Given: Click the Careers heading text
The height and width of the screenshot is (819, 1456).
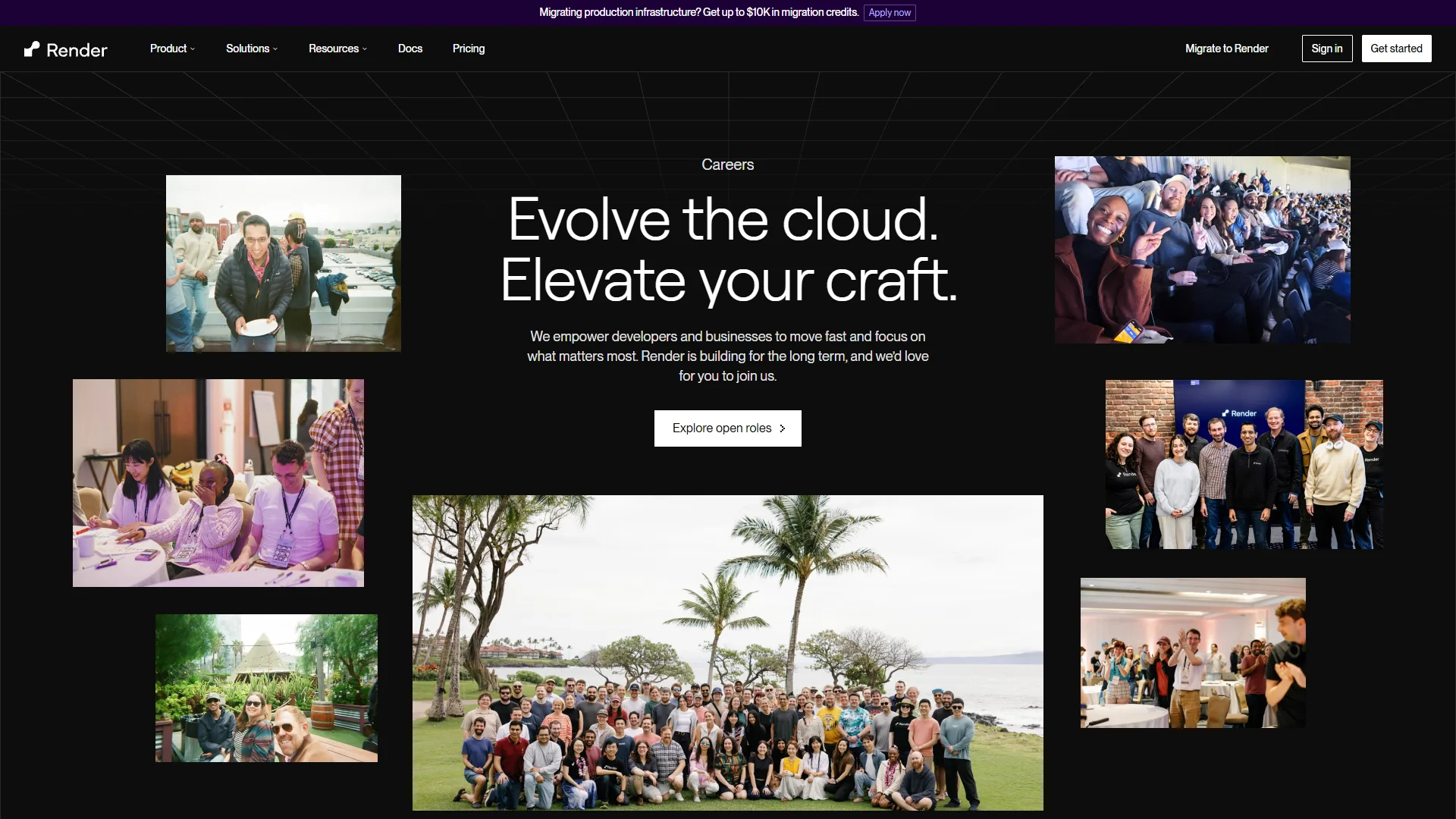Looking at the screenshot, I should click(x=728, y=165).
